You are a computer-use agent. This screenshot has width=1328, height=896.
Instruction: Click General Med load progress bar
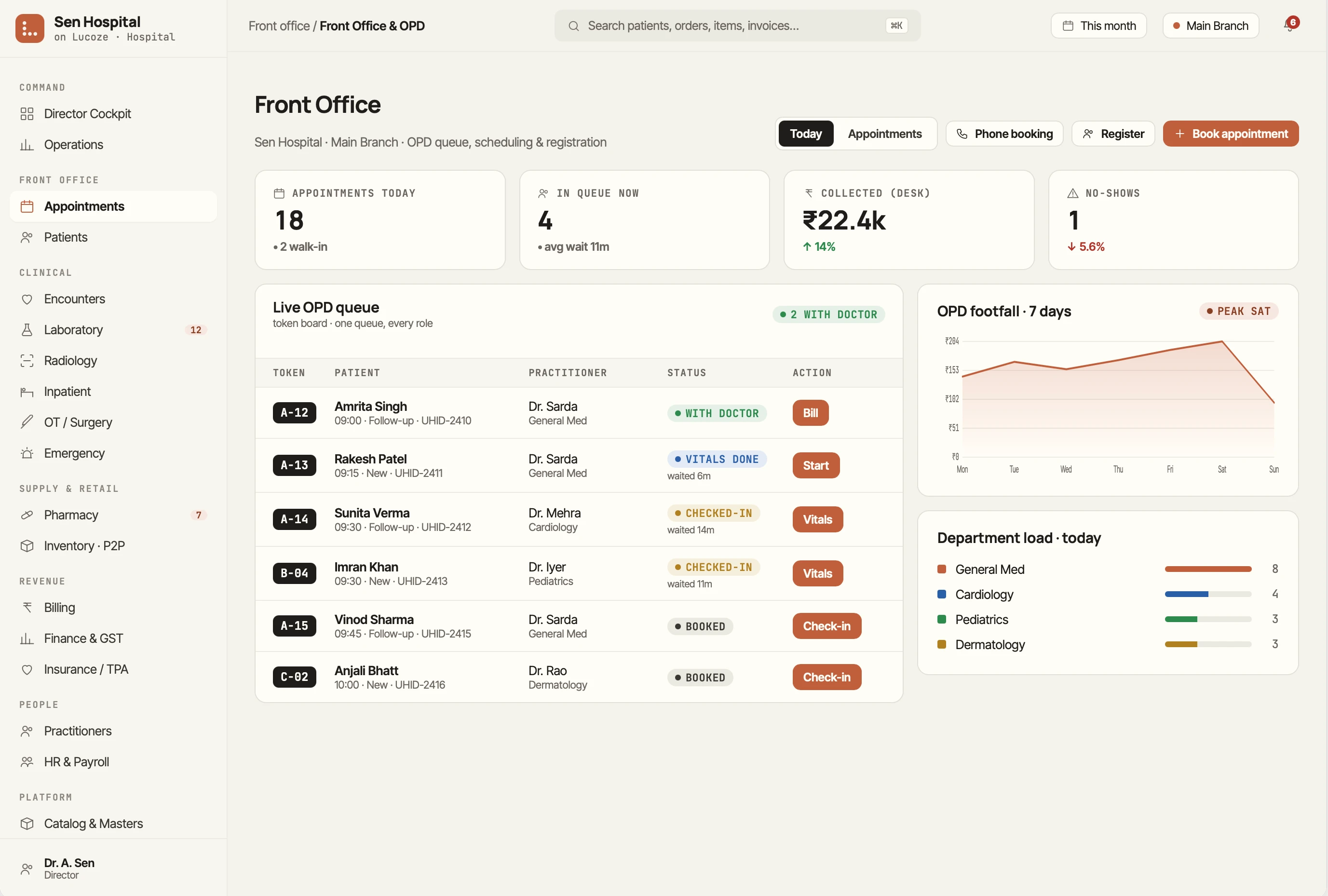click(x=1208, y=569)
